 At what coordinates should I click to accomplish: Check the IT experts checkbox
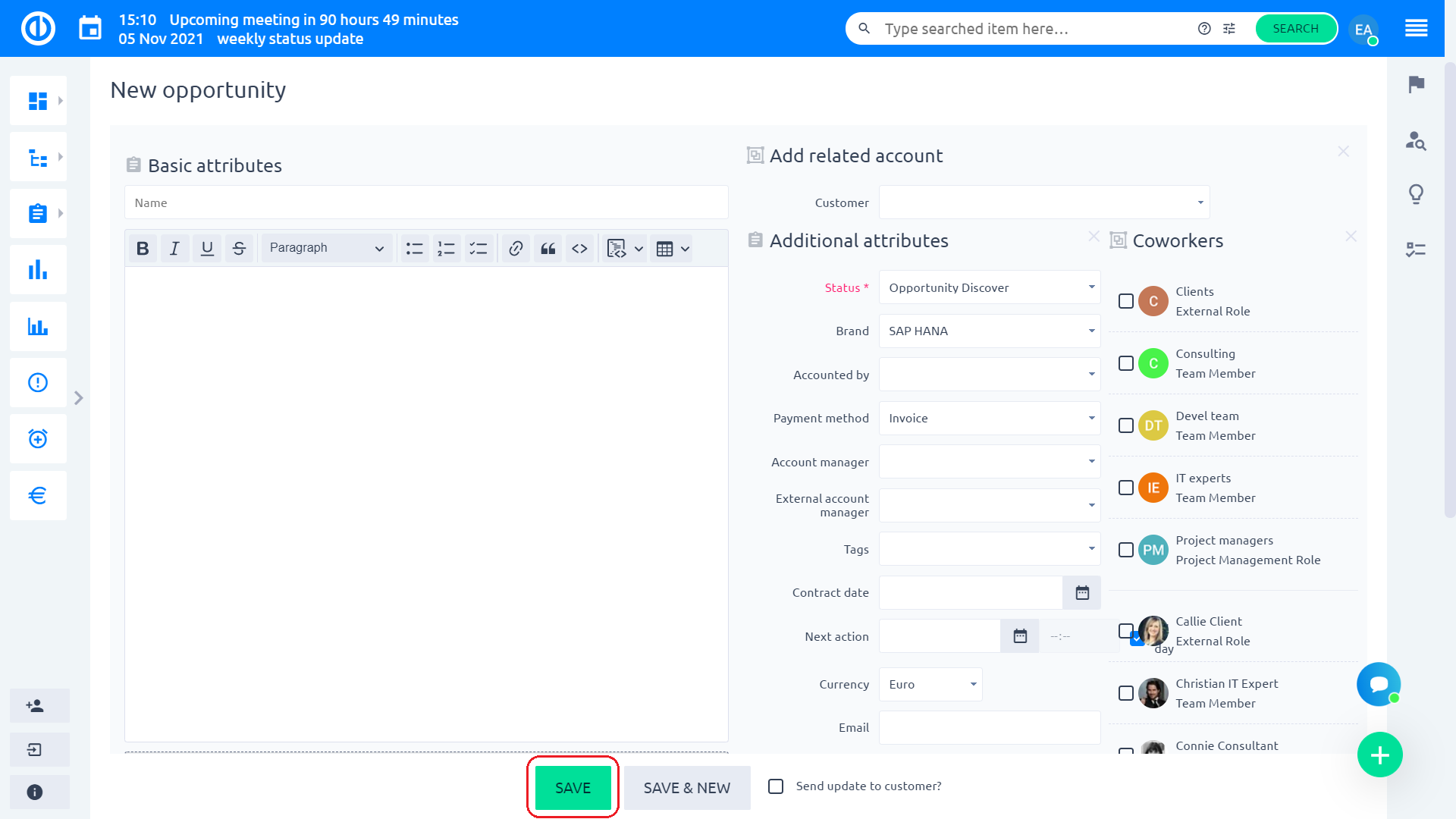pyautogui.click(x=1126, y=488)
